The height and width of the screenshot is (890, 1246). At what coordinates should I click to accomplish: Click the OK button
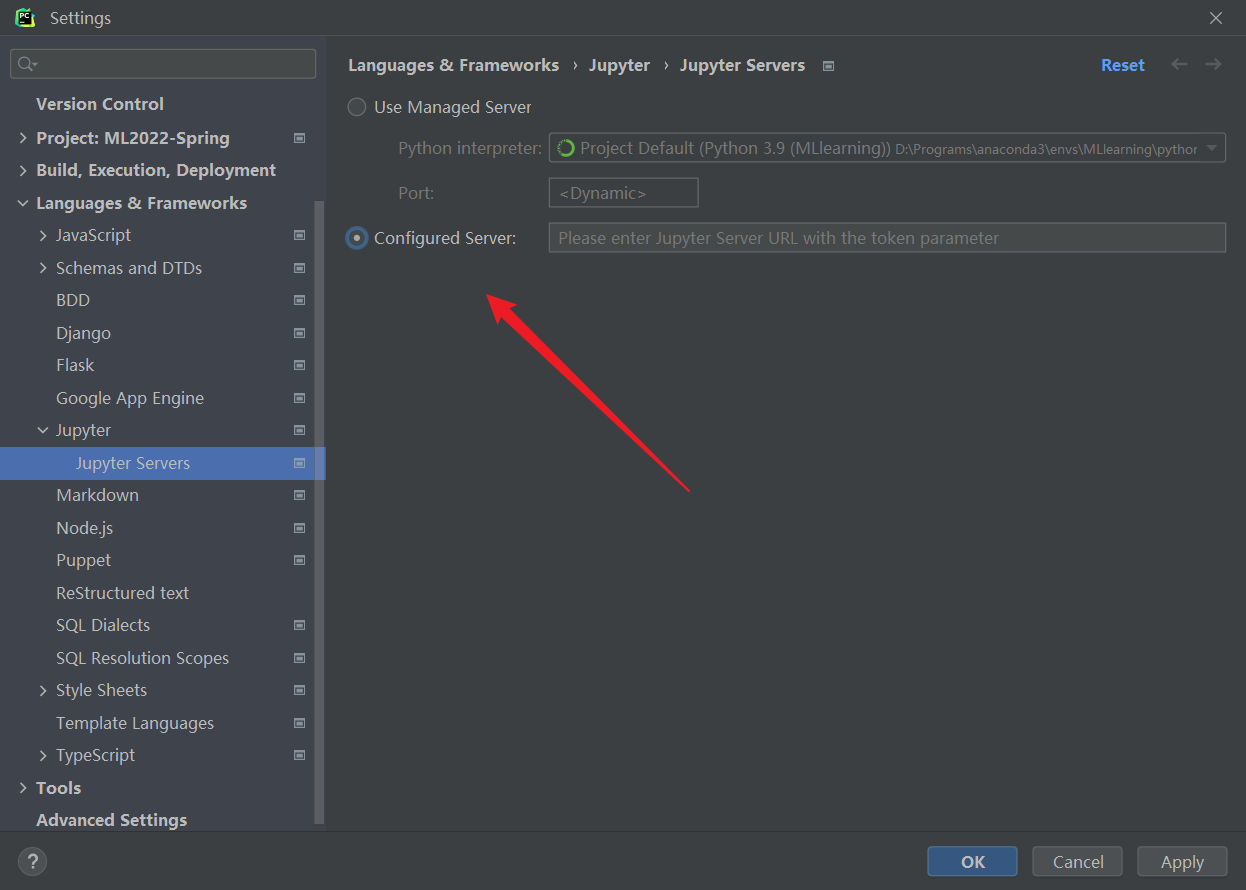click(x=972, y=861)
